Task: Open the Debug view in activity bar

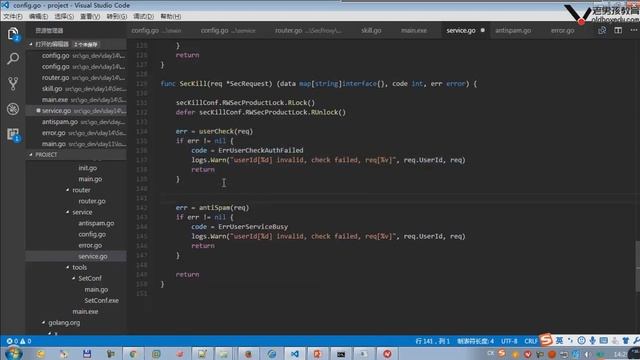Action: 13,109
